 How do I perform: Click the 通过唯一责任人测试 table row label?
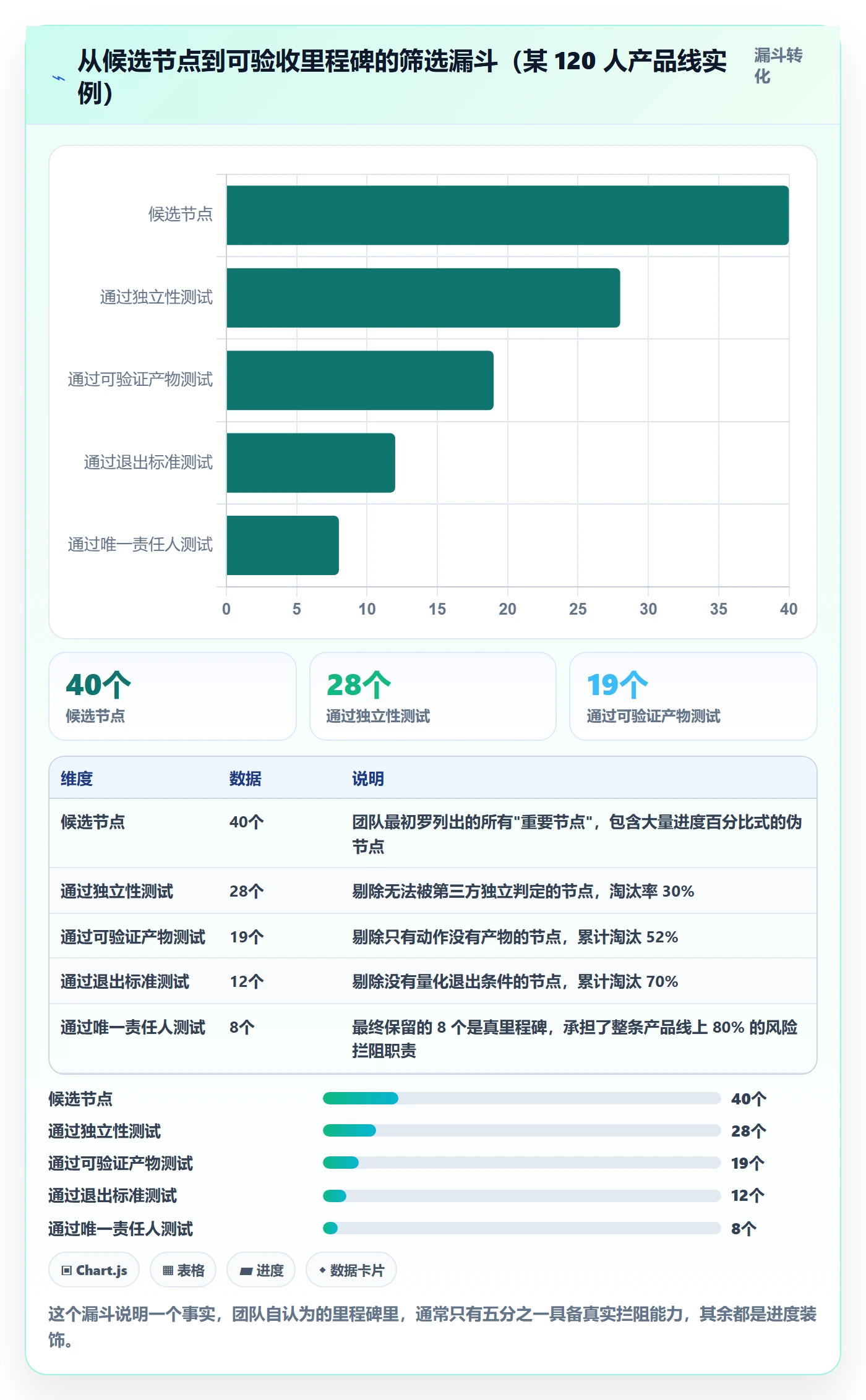[x=133, y=1027]
